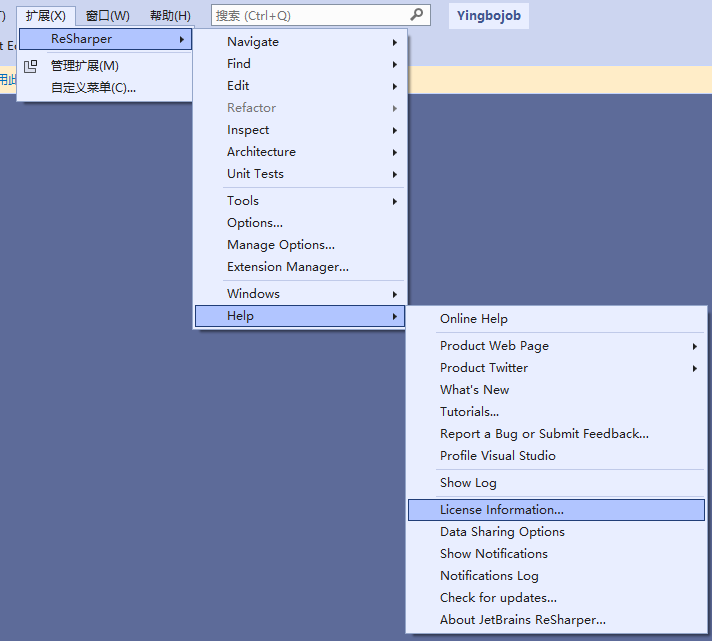Expand the Unit Tests submenu
The height and width of the screenshot is (641, 712).
point(300,174)
